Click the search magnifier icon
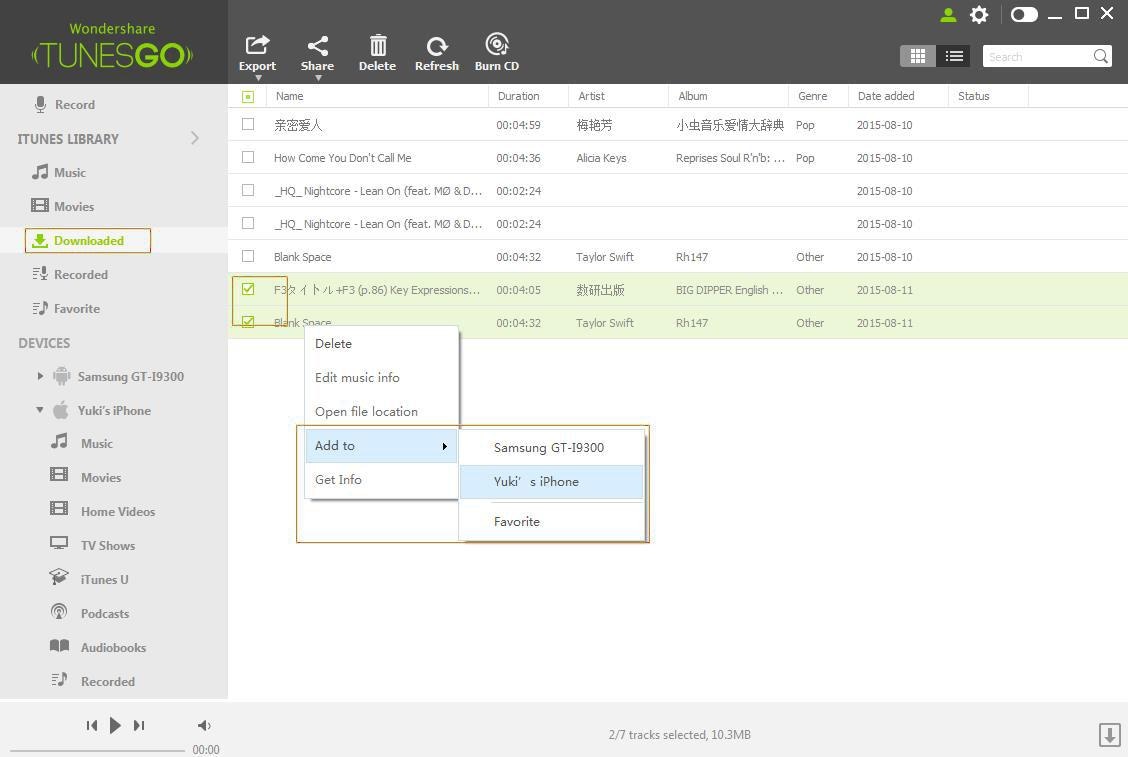 (x=1100, y=56)
